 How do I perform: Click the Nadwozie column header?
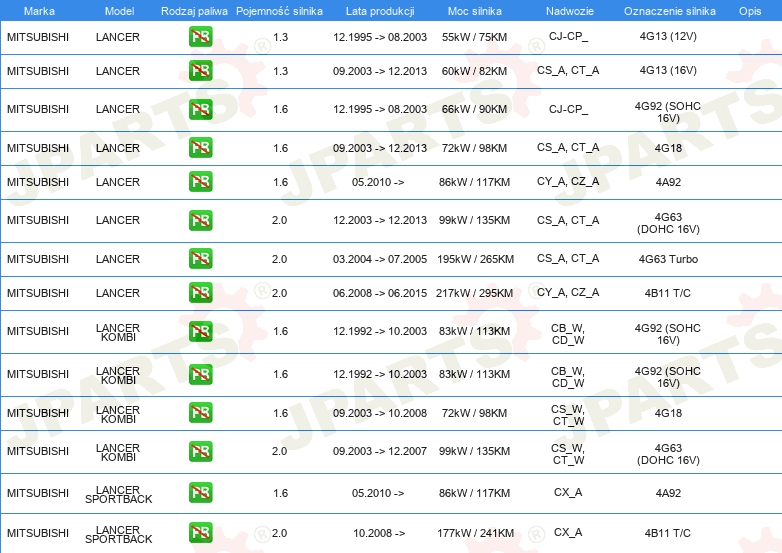(570, 11)
